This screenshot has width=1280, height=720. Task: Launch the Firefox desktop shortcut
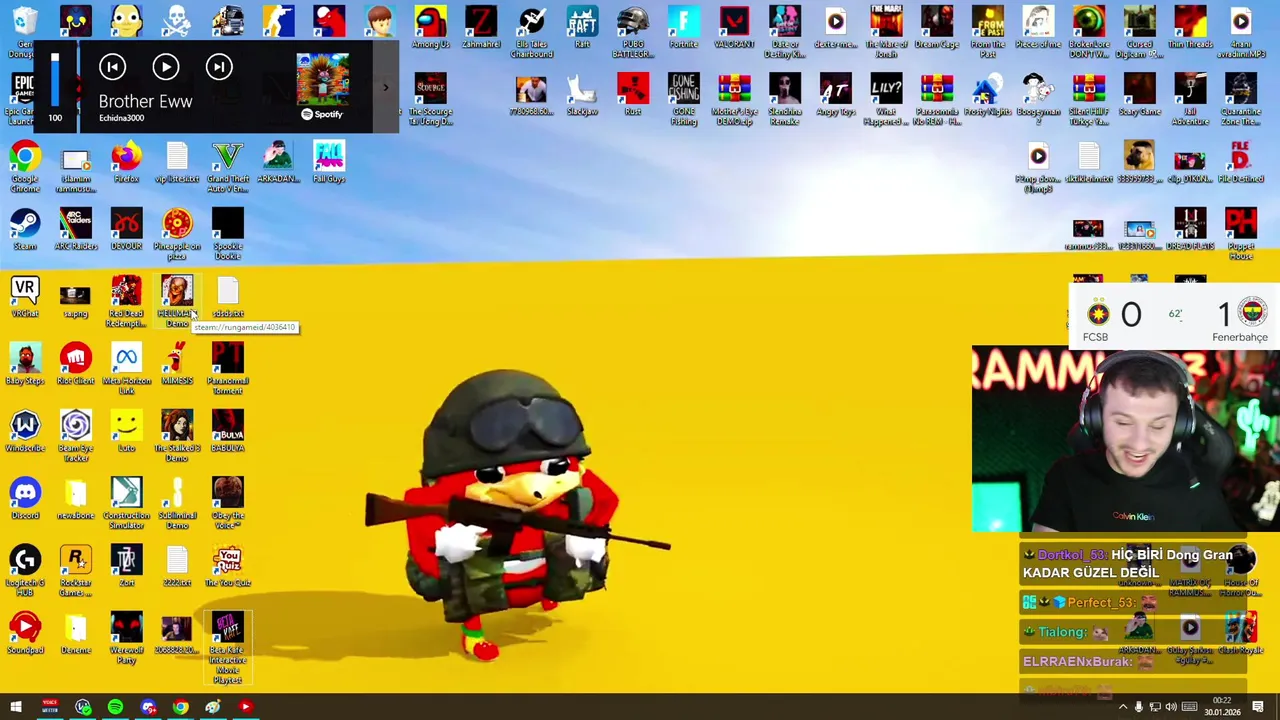click(x=126, y=162)
